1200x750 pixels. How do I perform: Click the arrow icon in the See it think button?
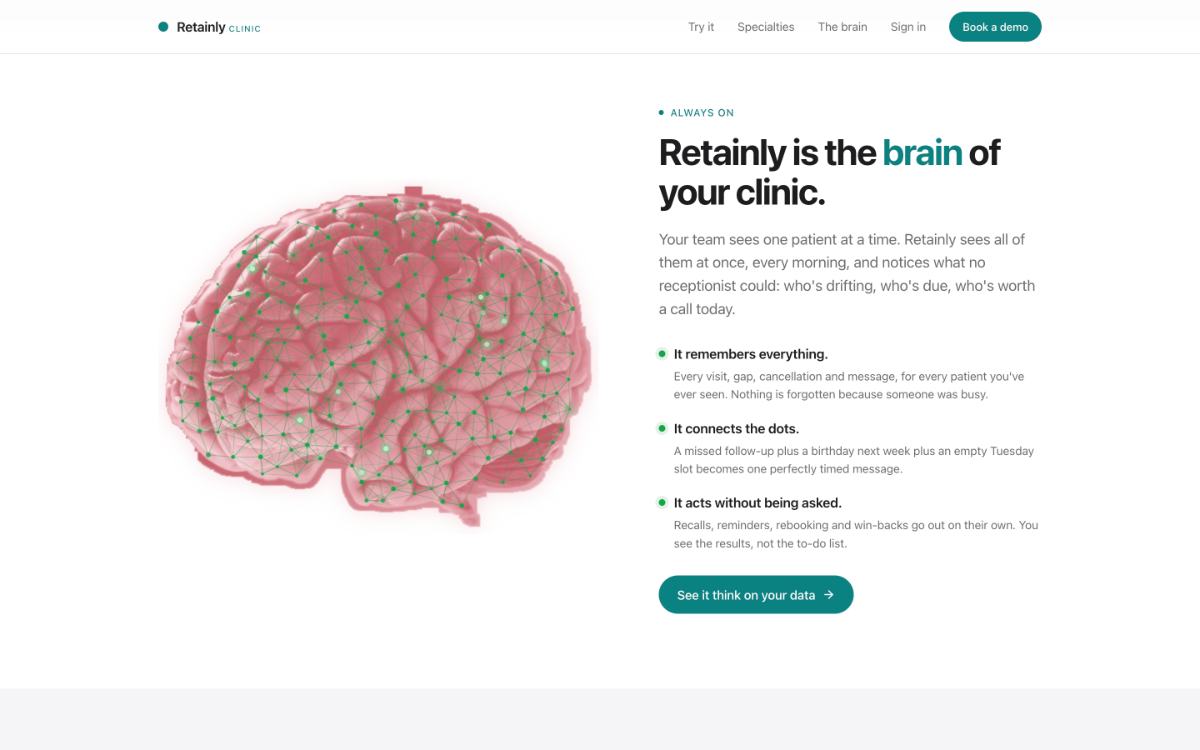click(829, 595)
